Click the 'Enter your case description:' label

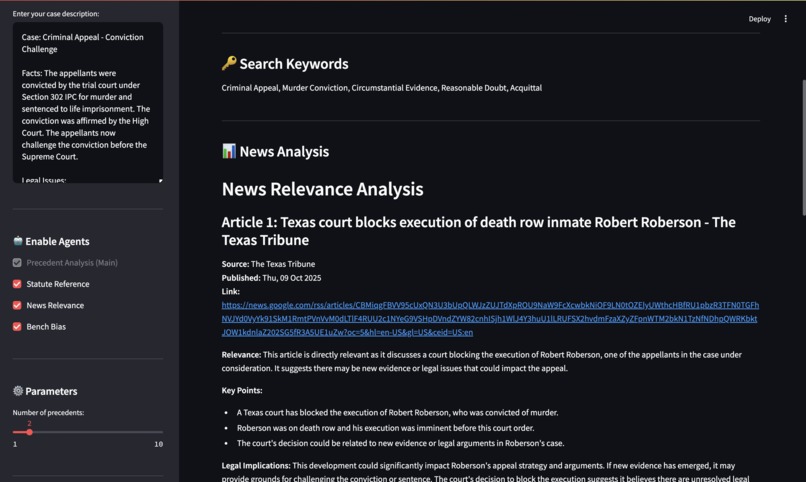[56, 14]
